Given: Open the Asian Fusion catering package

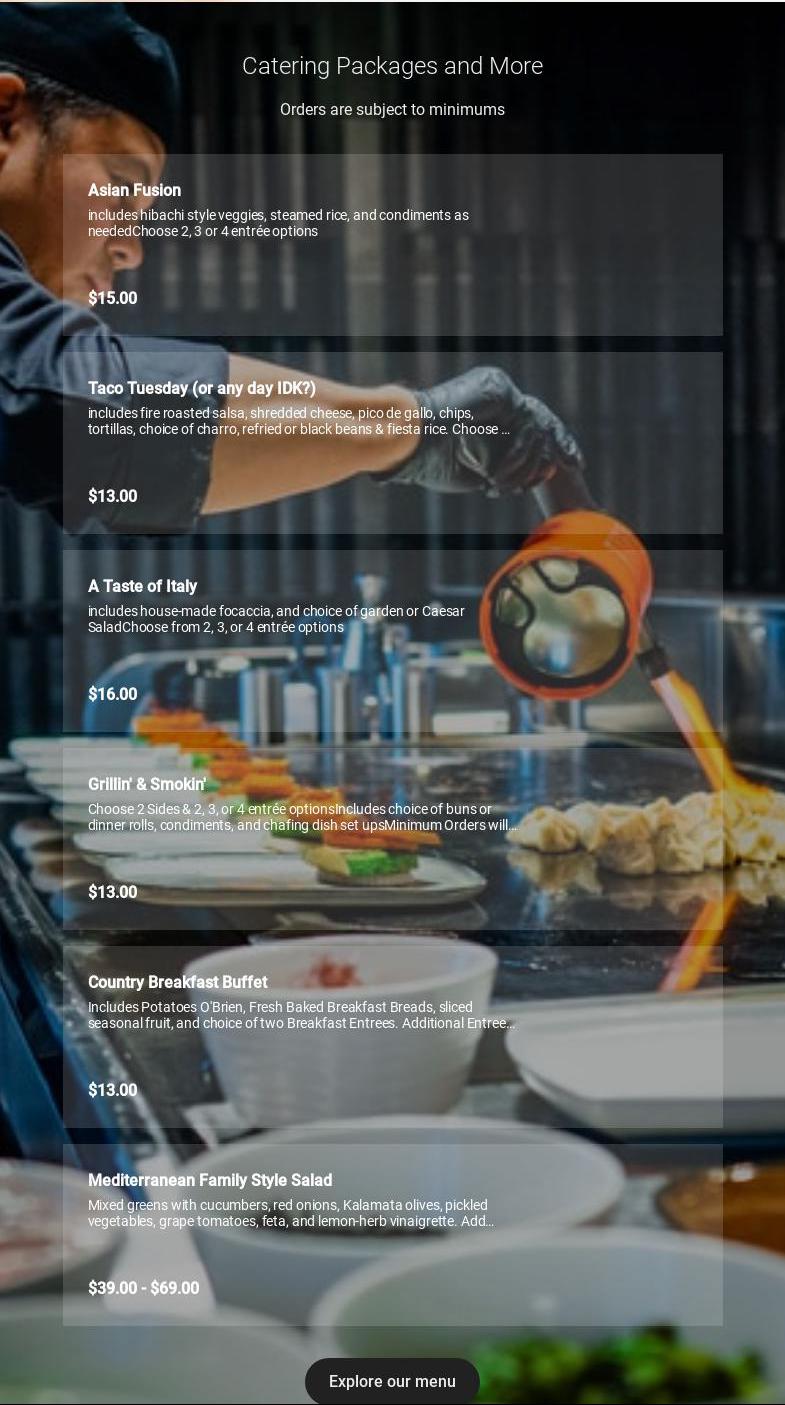Looking at the screenshot, I should pos(392,245).
